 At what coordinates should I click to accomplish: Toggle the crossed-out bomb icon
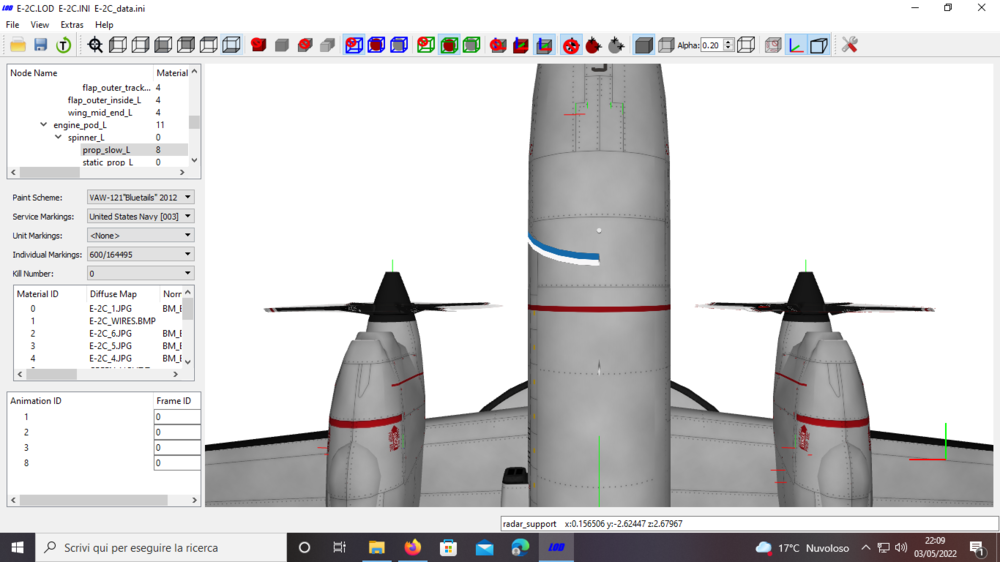pos(571,45)
